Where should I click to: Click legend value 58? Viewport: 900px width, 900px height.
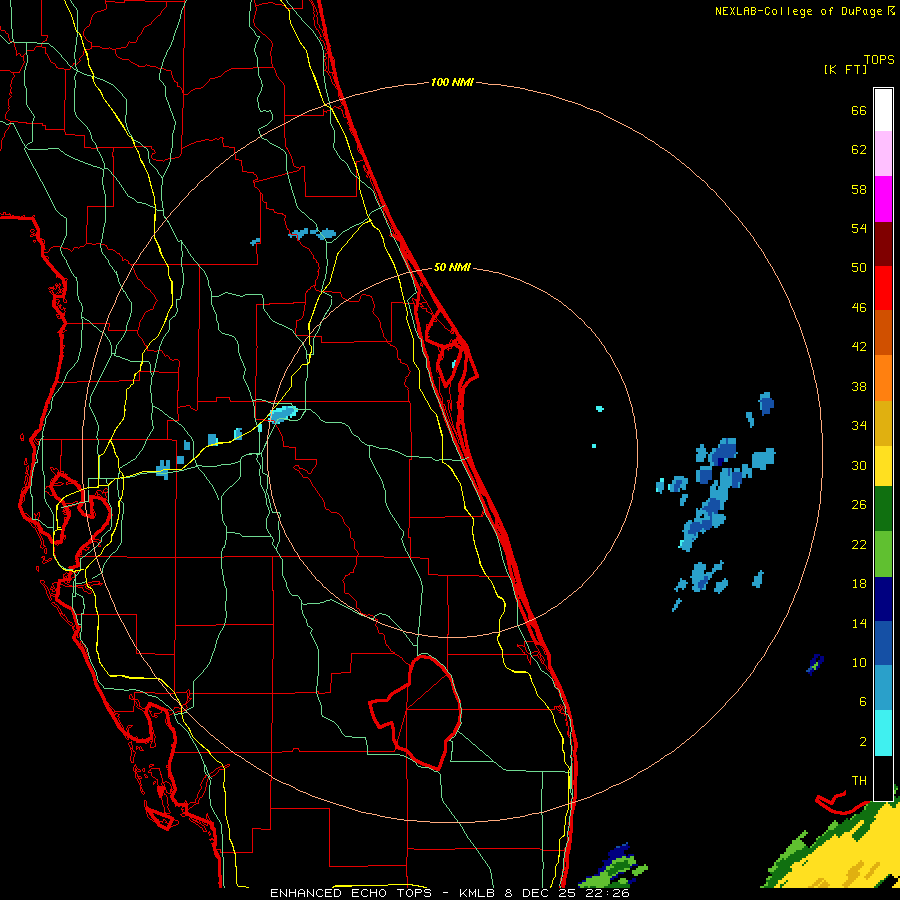click(x=859, y=189)
